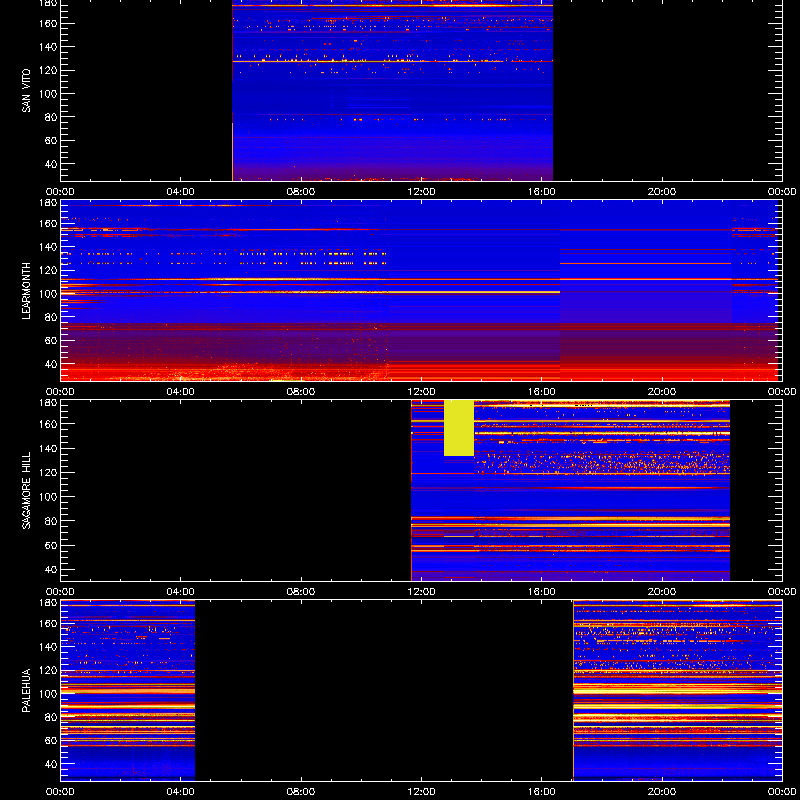Image resolution: width=800 pixels, height=800 pixels.
Task: Click Palehua's early-morning spectrogram segment before 04:30
Action: (x=128, y=690)
